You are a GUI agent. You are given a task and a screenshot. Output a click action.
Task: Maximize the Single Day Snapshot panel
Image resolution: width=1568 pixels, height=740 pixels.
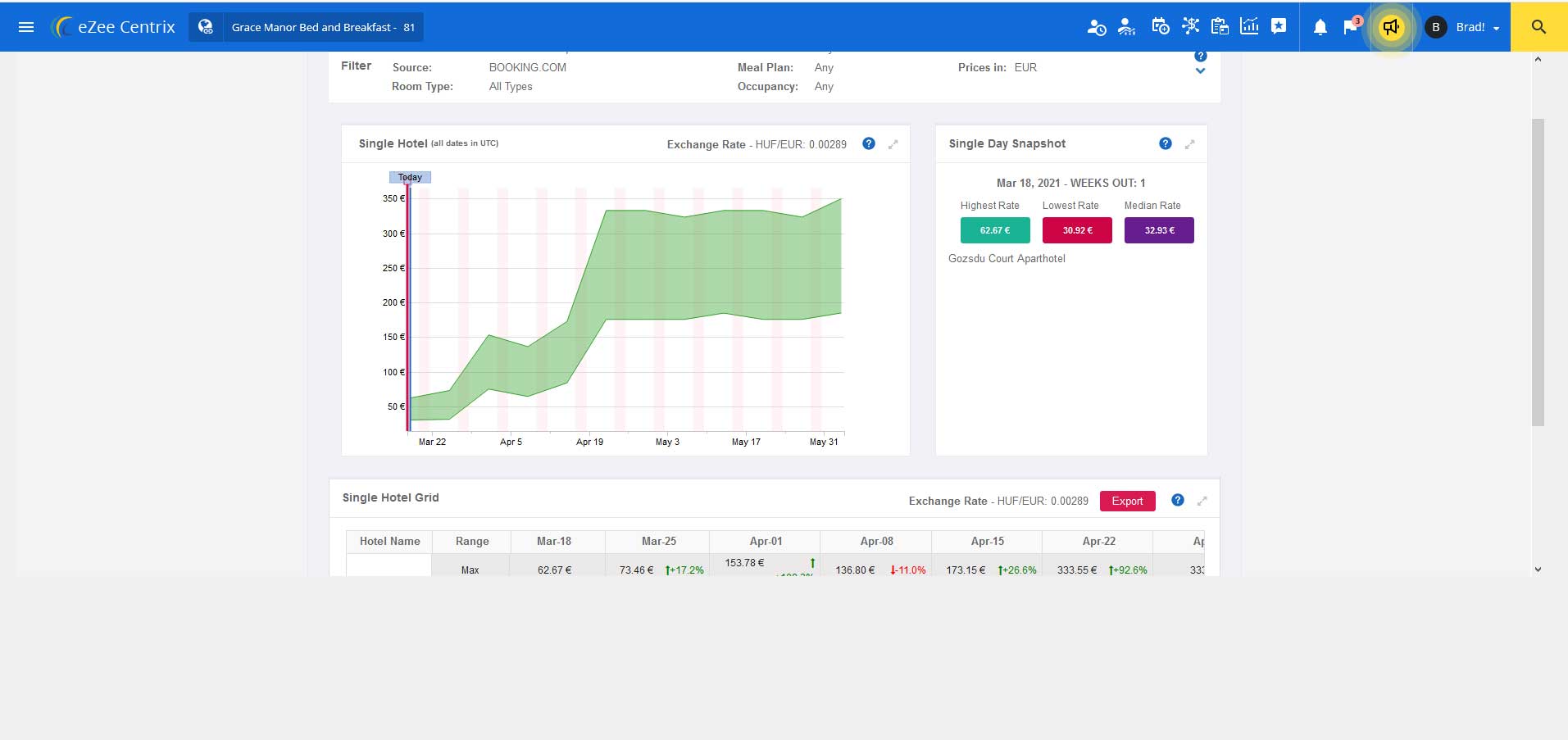[x=1190, y=144]
